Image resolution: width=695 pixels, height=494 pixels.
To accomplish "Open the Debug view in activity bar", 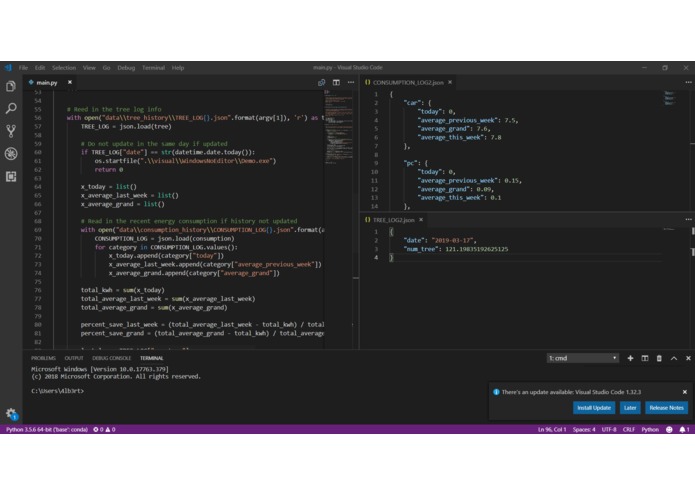I will click(x=11, y=154).
